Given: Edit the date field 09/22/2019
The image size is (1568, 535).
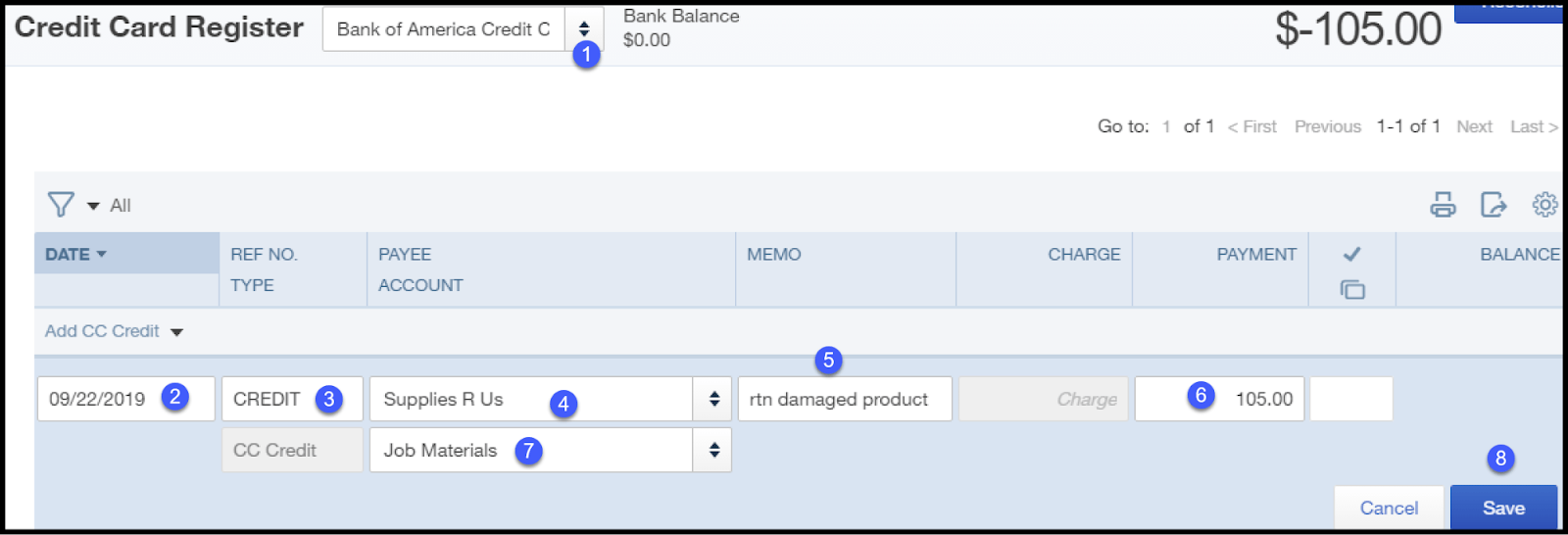Looking at the screenshot, I should (x=125, y=399).
